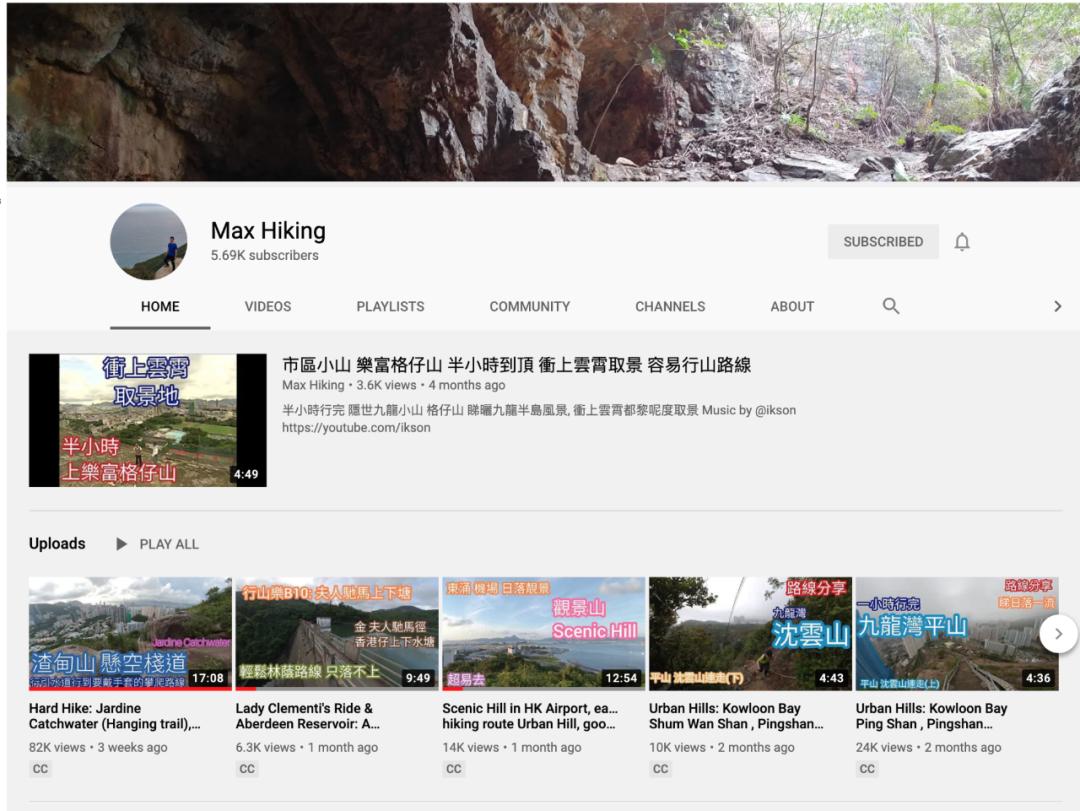Image resolution: width=1080 pixels, height=811 pixels.
Task: Open the channel search magnifier icon
Action: tap(890, 306)
